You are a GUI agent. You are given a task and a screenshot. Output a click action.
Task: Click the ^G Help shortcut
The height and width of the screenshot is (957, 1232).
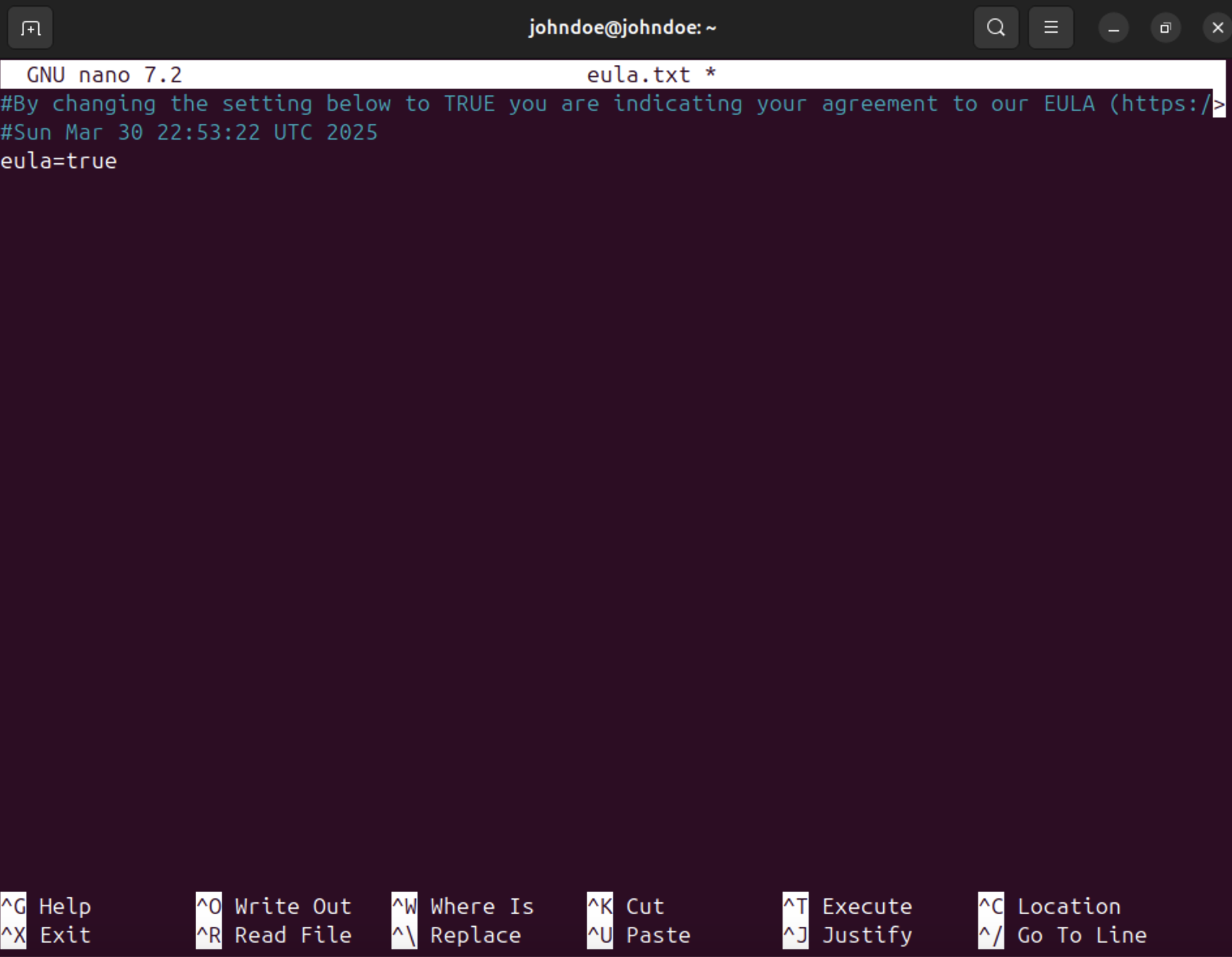pos(46,906)
